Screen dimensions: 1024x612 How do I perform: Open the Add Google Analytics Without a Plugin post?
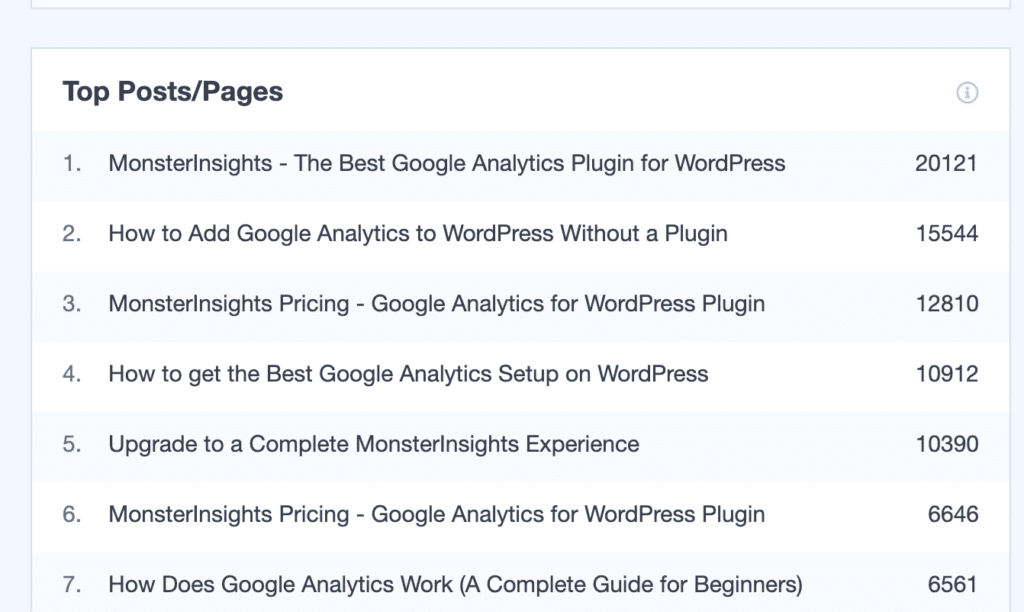pos(418,233)
